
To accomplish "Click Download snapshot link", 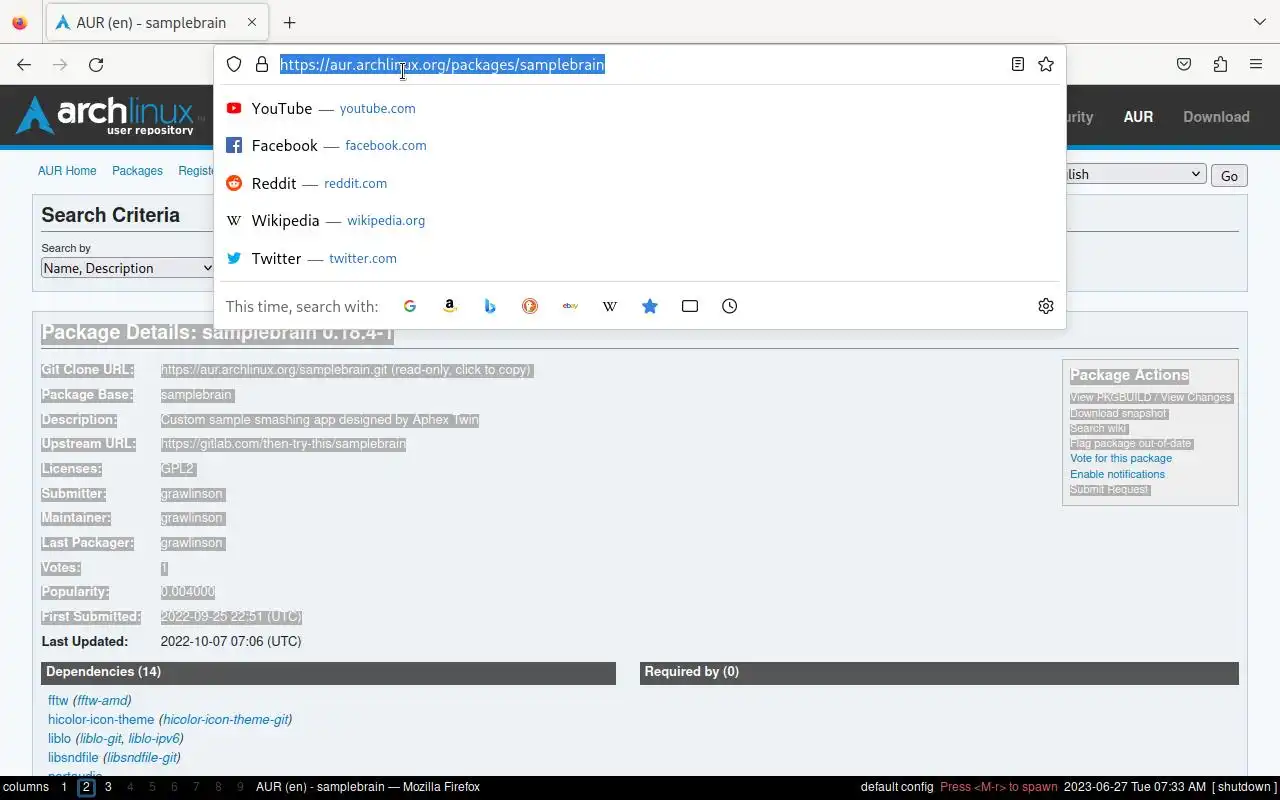I will pyautogui.click(x=1118, y=413).
